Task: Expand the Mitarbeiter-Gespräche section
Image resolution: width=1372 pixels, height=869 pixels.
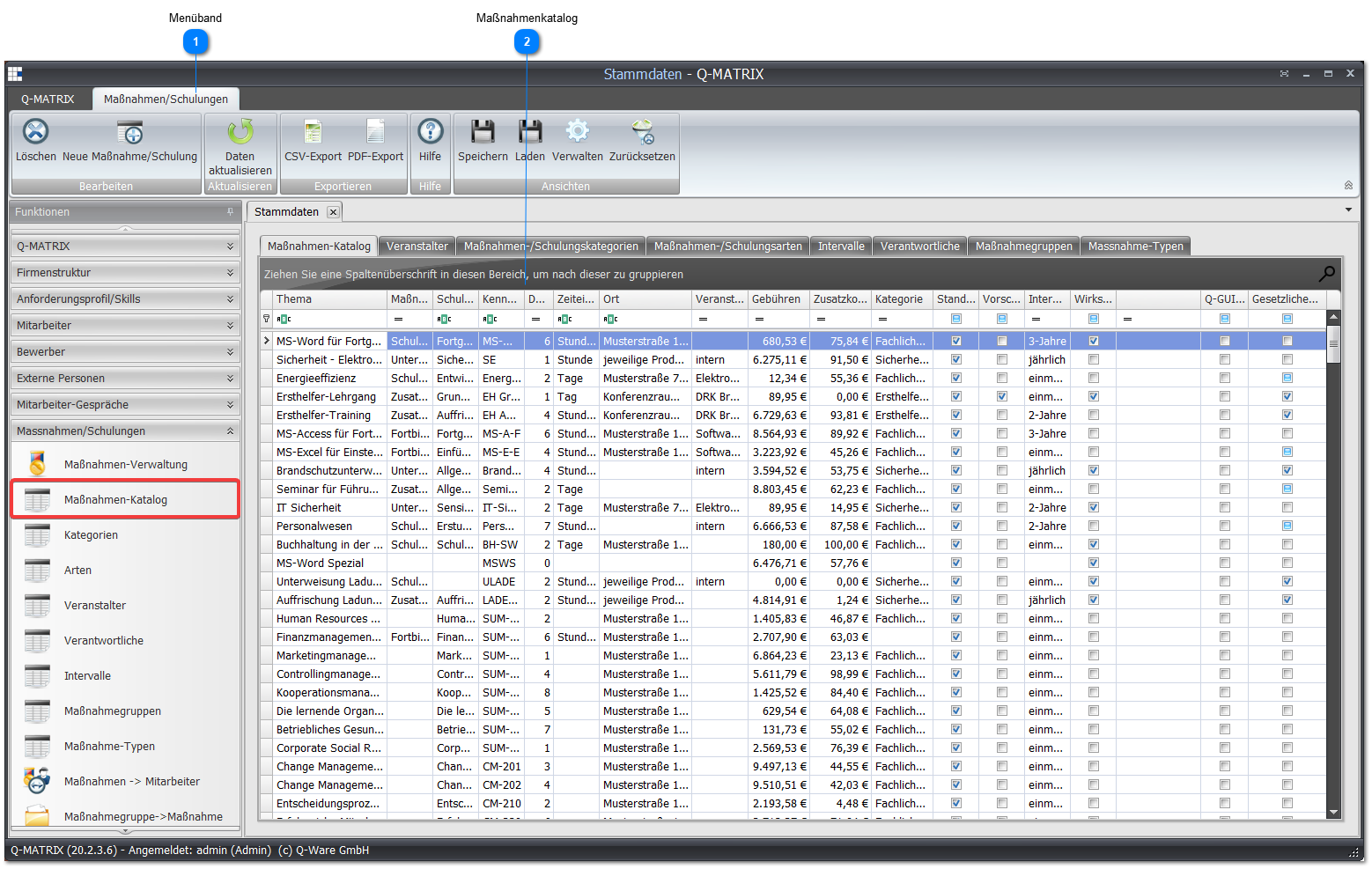Action: point(126,404)
